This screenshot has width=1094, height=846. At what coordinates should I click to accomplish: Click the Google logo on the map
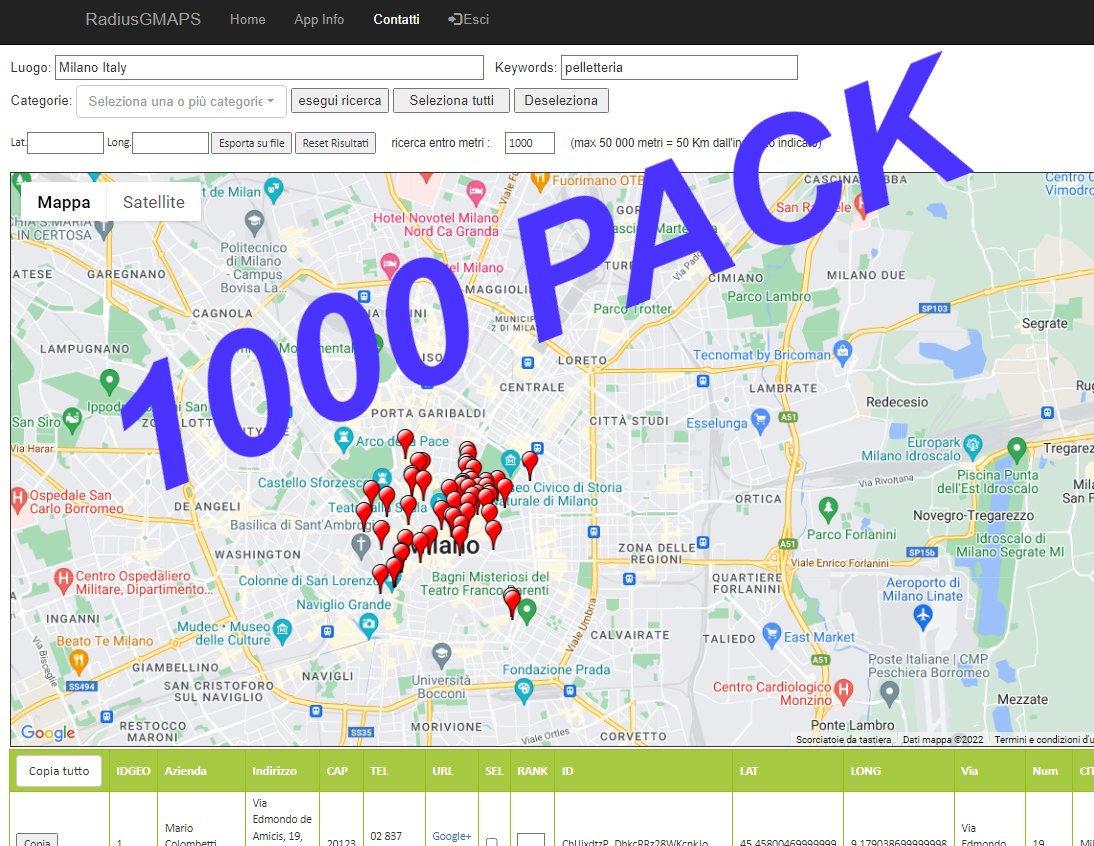[48, 733]
